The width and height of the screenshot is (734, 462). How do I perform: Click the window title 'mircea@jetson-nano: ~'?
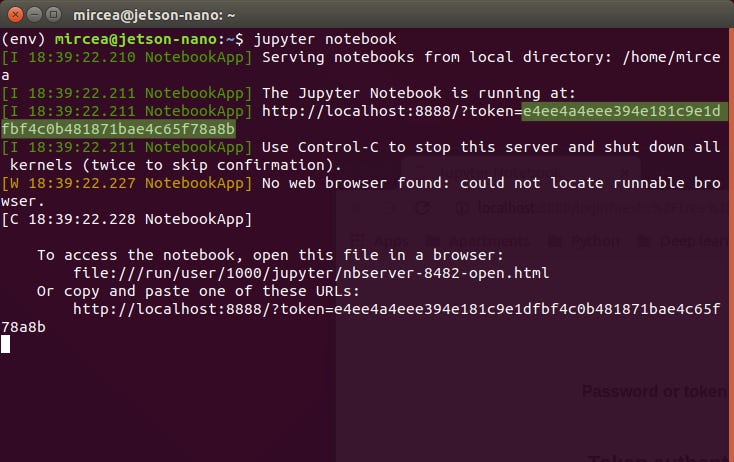154,15
